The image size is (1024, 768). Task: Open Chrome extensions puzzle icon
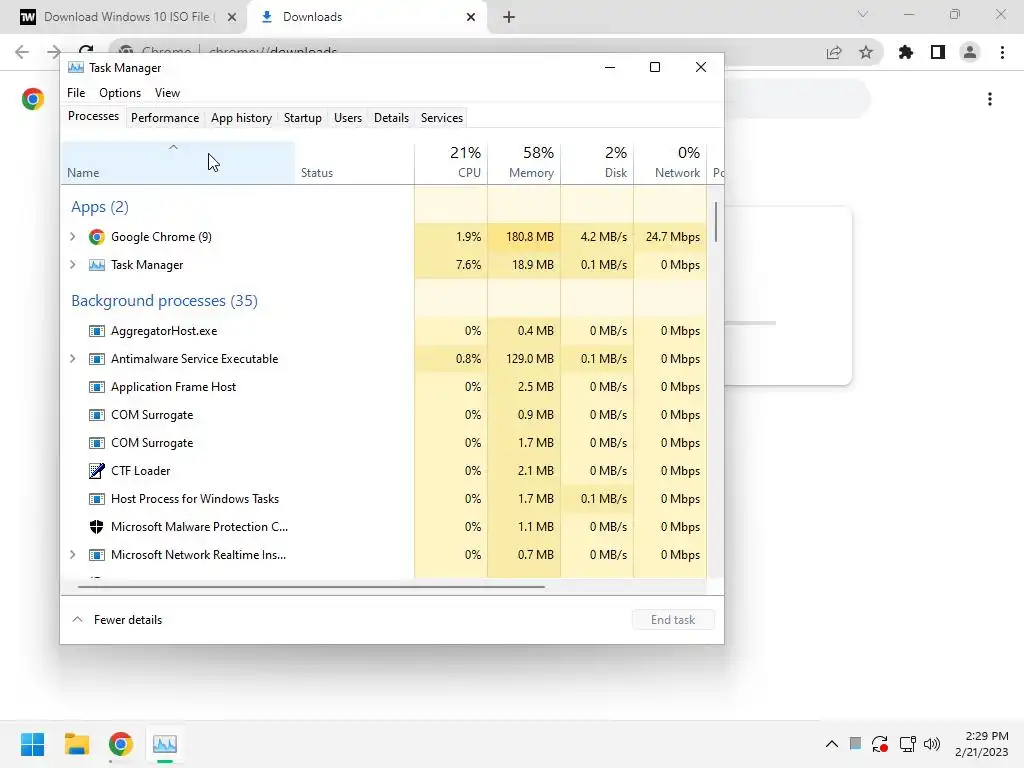pyautogui.click(x=906, y=52)
